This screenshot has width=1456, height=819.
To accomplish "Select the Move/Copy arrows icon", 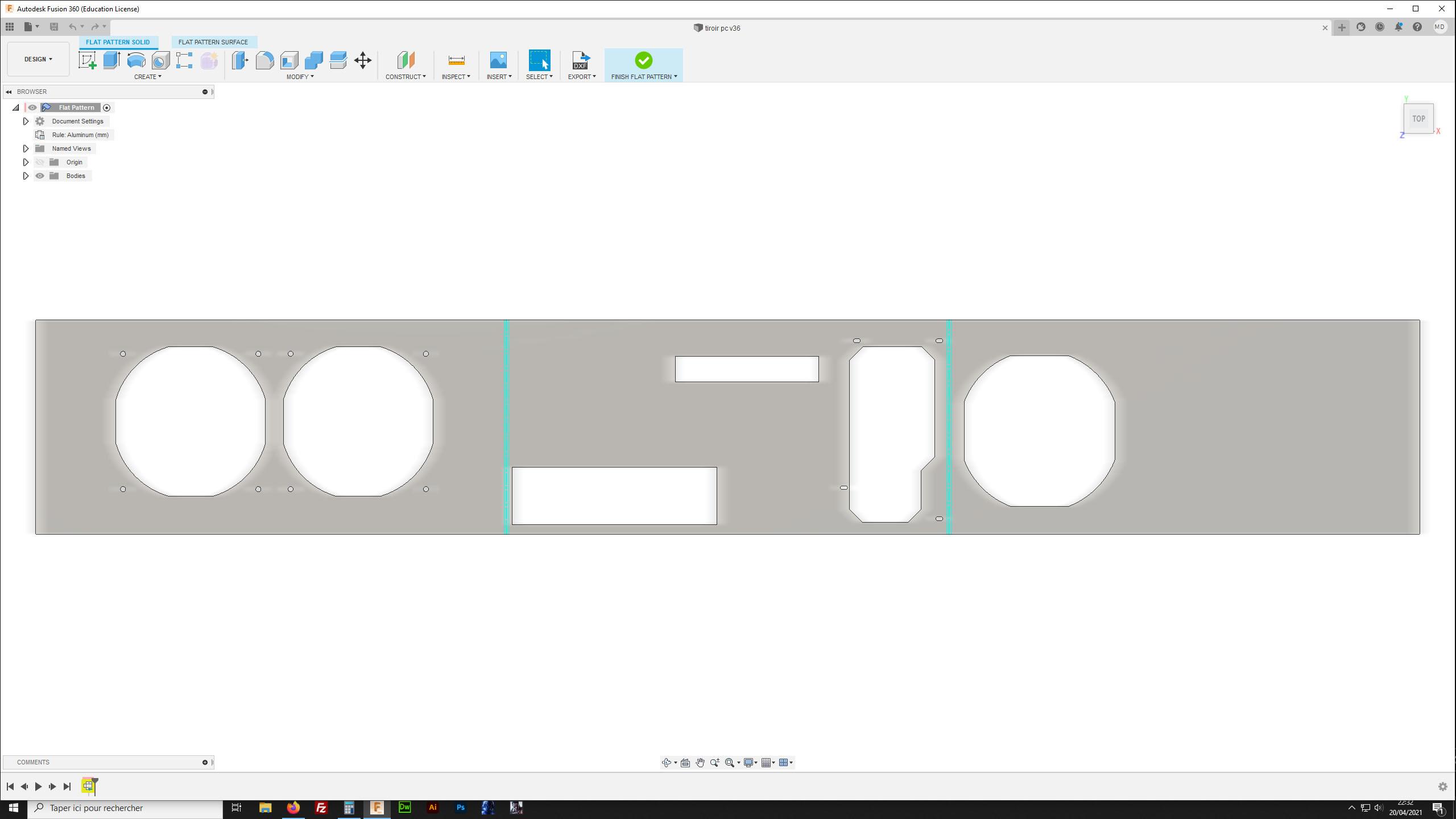I will click(363, 60).
